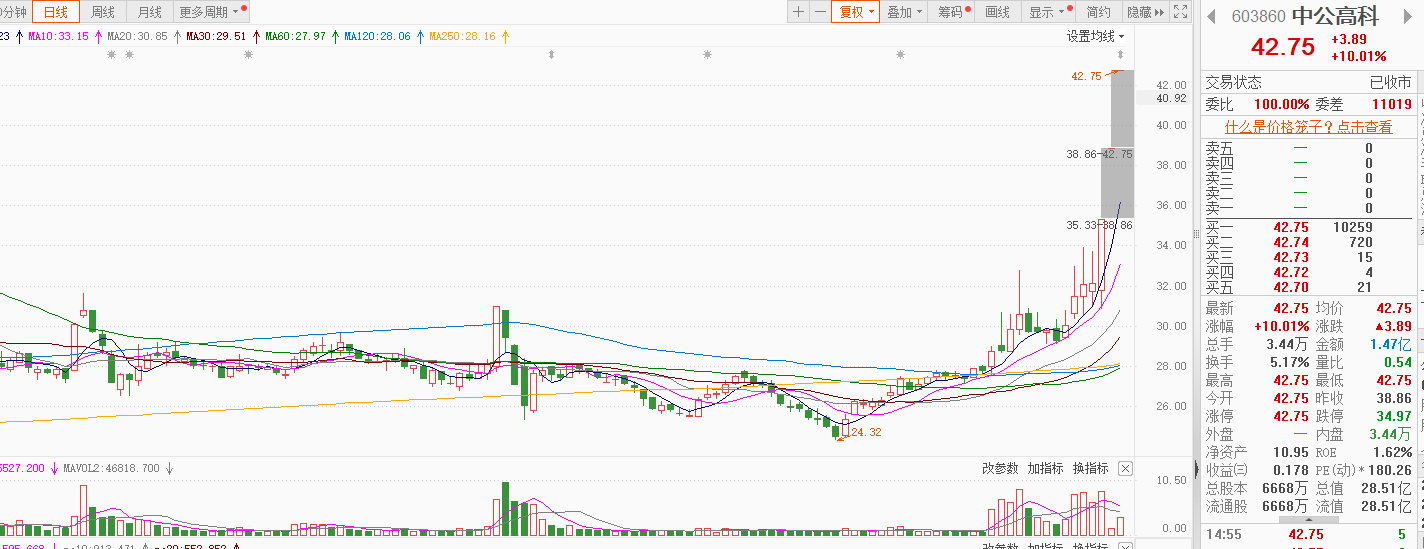Open the 显示 display dropdown

(x=1048, y=12)
